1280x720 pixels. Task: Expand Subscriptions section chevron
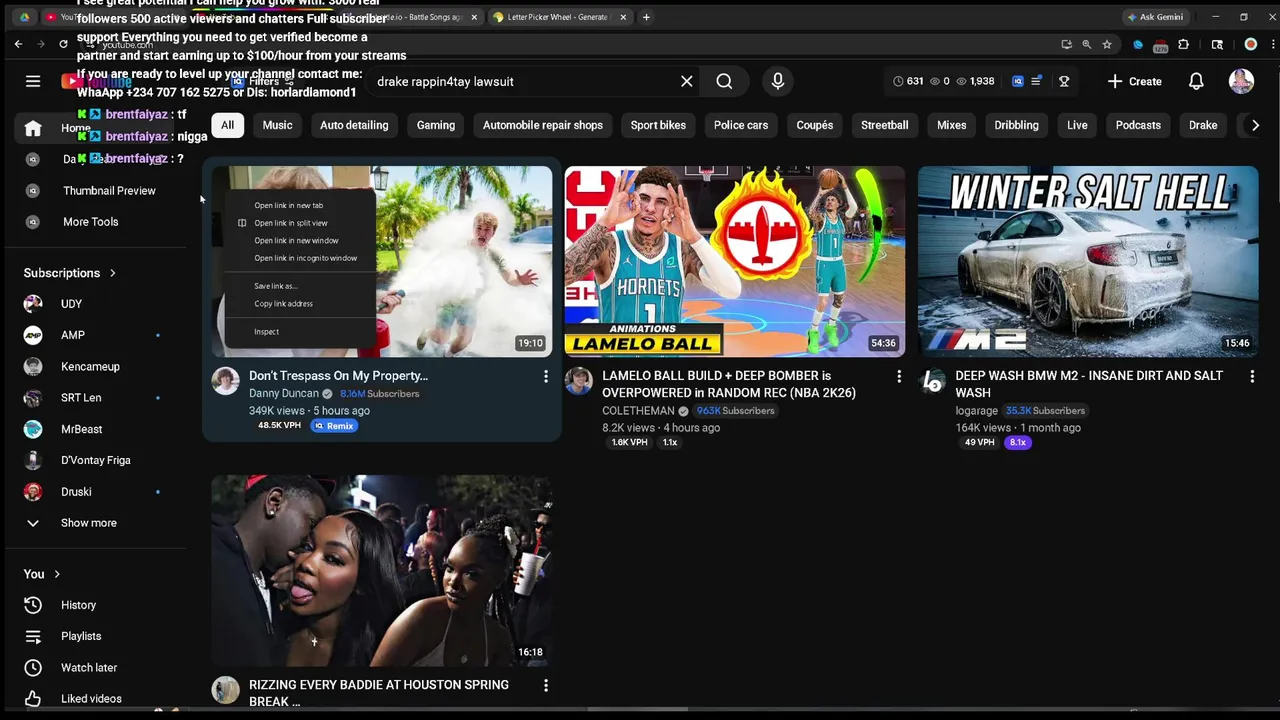pos(113,273)
